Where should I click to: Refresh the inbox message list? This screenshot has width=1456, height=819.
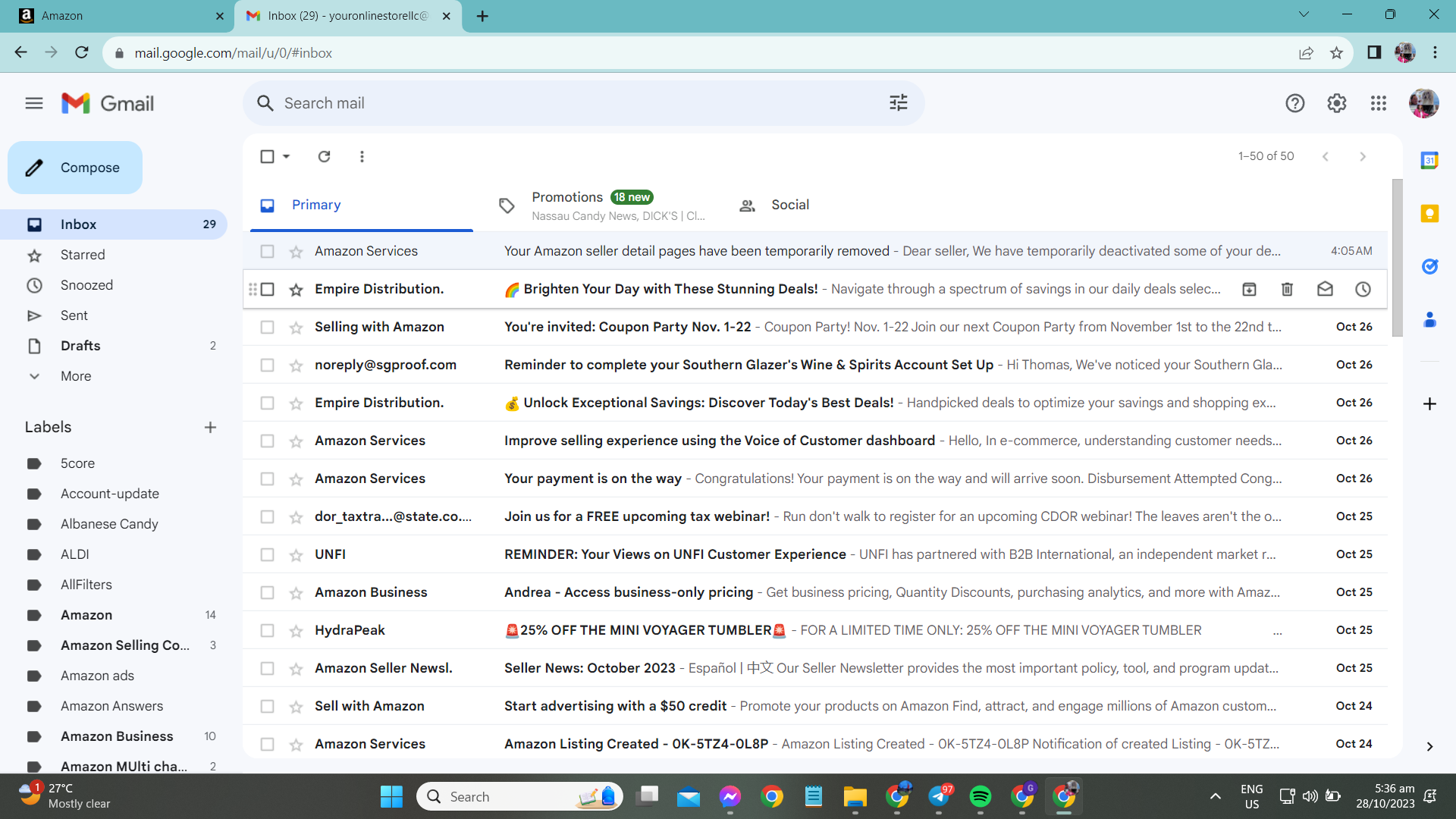click(324, 156)
